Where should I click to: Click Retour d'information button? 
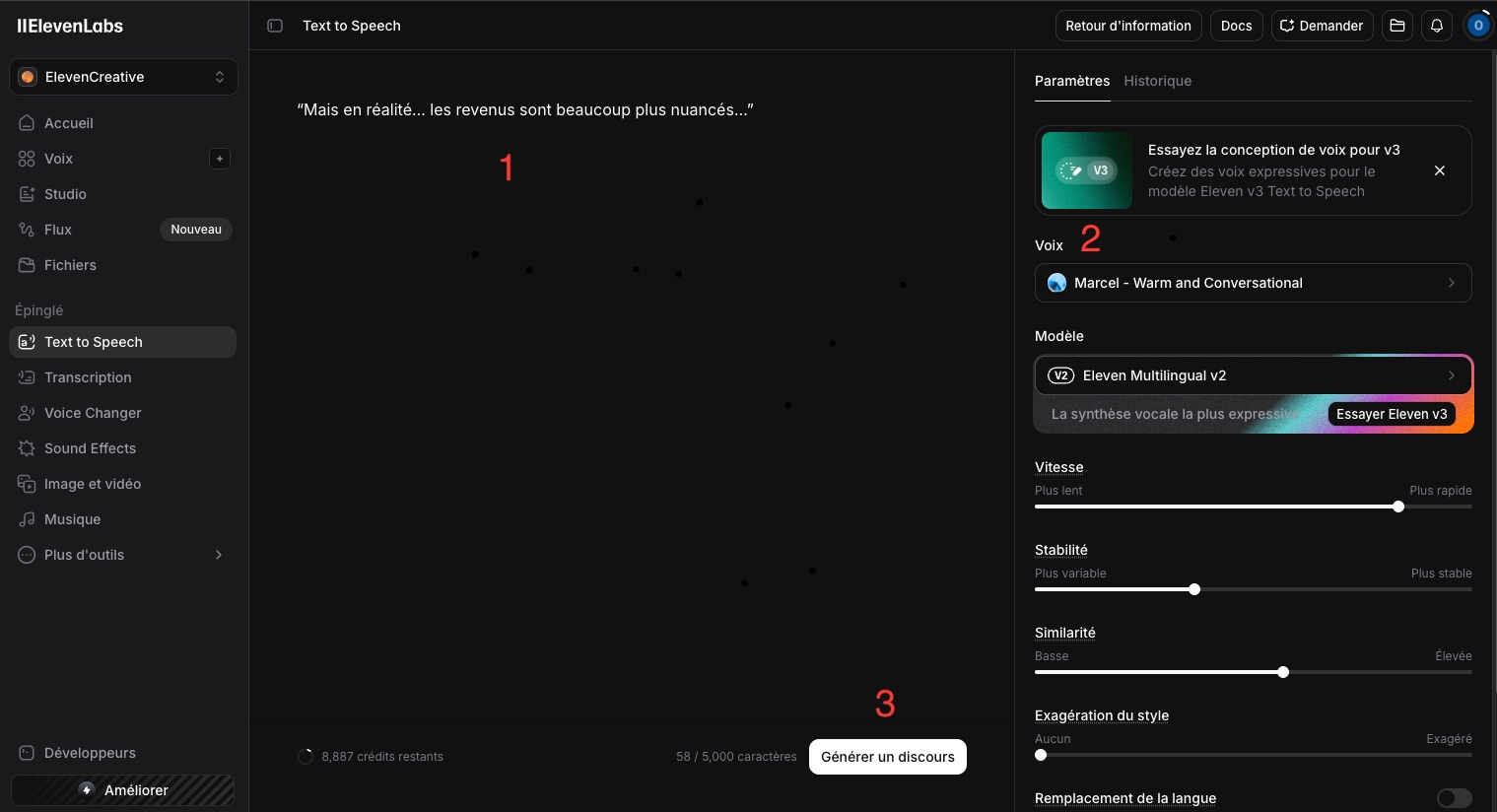pos(1128,26)
